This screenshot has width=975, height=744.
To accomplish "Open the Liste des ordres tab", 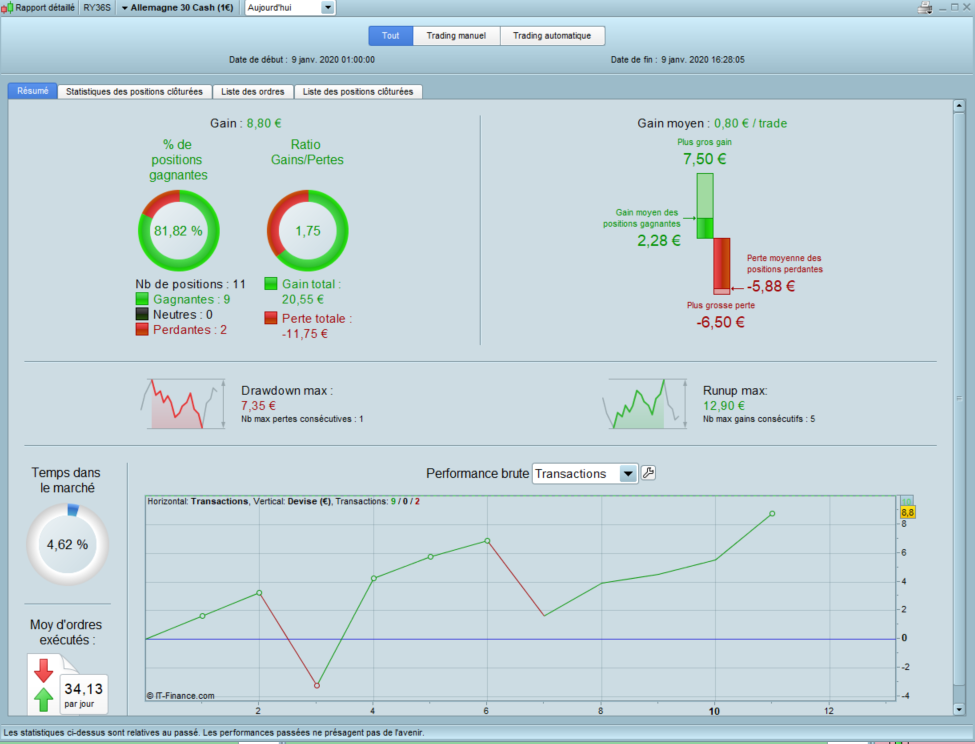I will (252, 91).
